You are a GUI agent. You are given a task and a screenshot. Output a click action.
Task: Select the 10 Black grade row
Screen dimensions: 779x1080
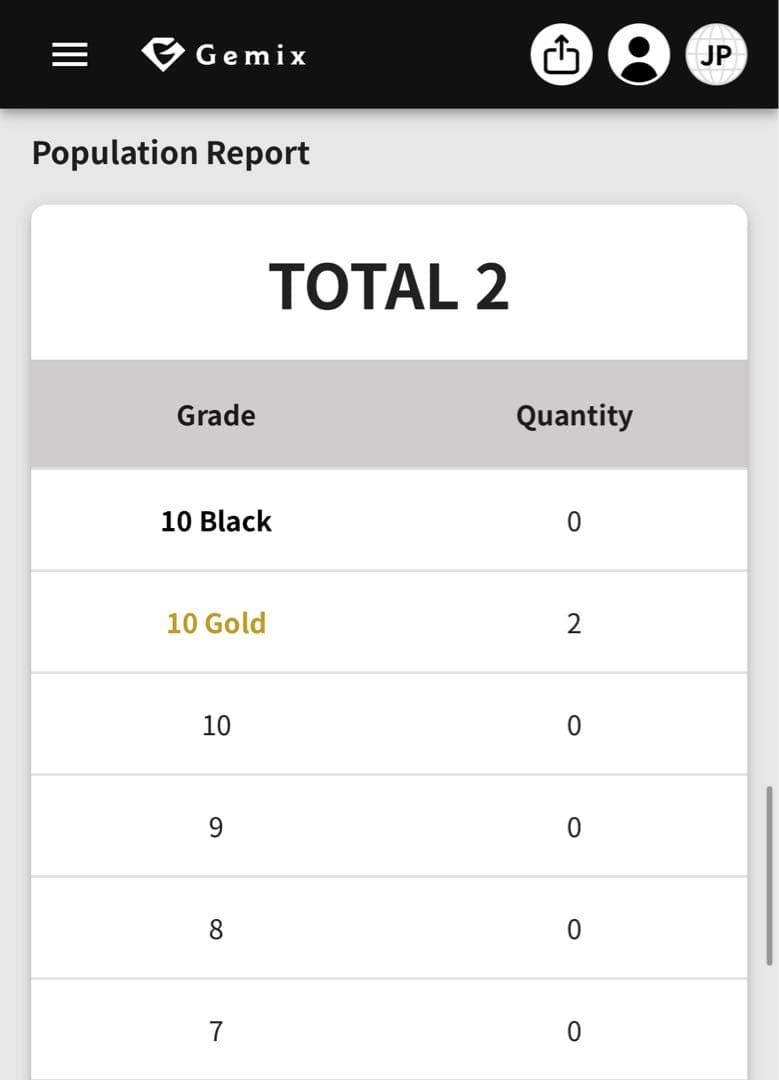pyautogui.click(x=216, y=521)
